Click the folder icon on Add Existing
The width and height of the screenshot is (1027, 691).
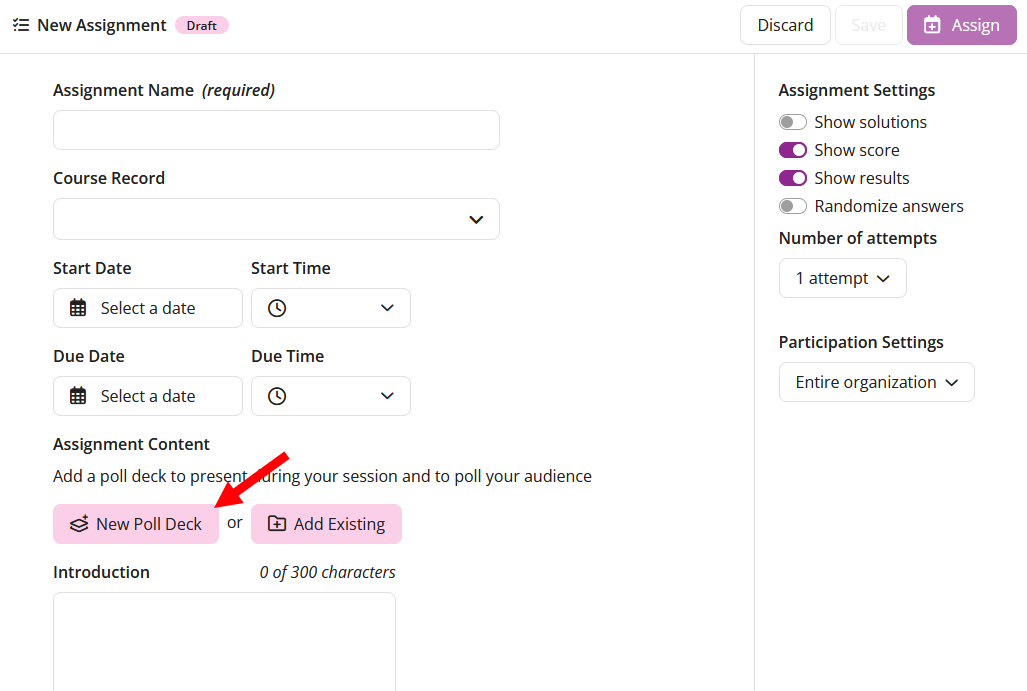coord(273,523)
